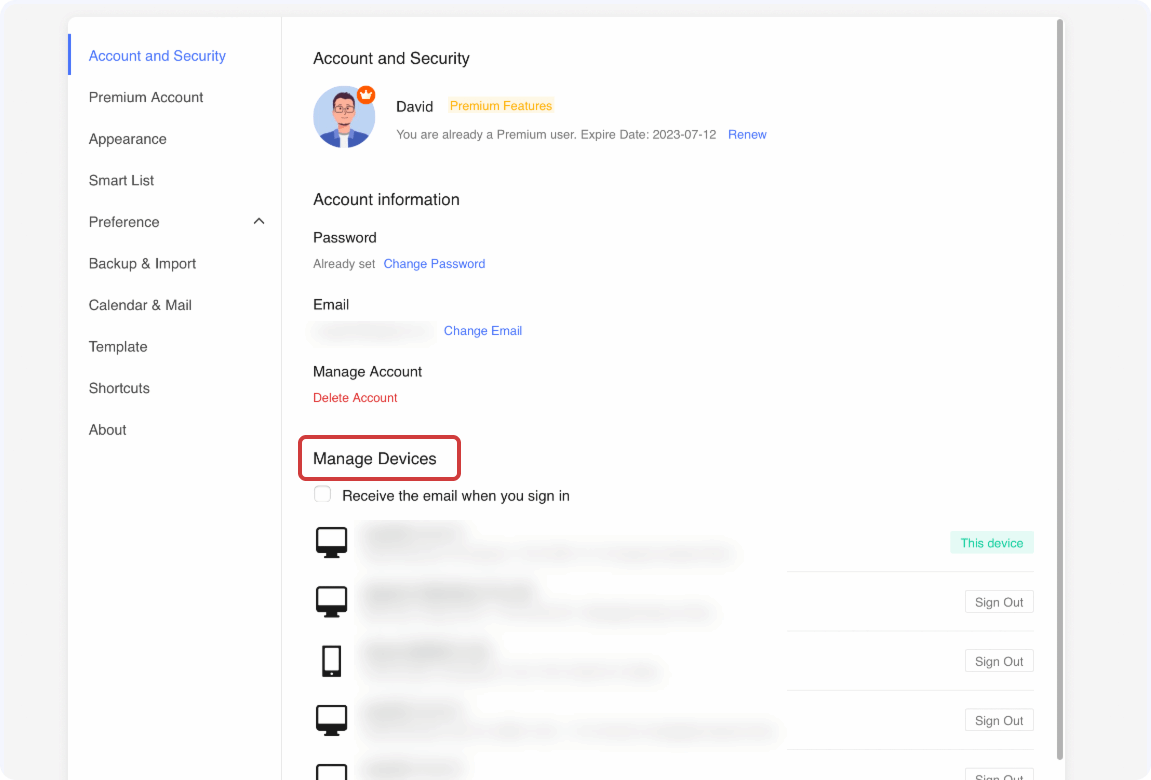The image size is (1151, 780).
Task: Enable receive email when you sign in
Action: [x=323, y=495]
